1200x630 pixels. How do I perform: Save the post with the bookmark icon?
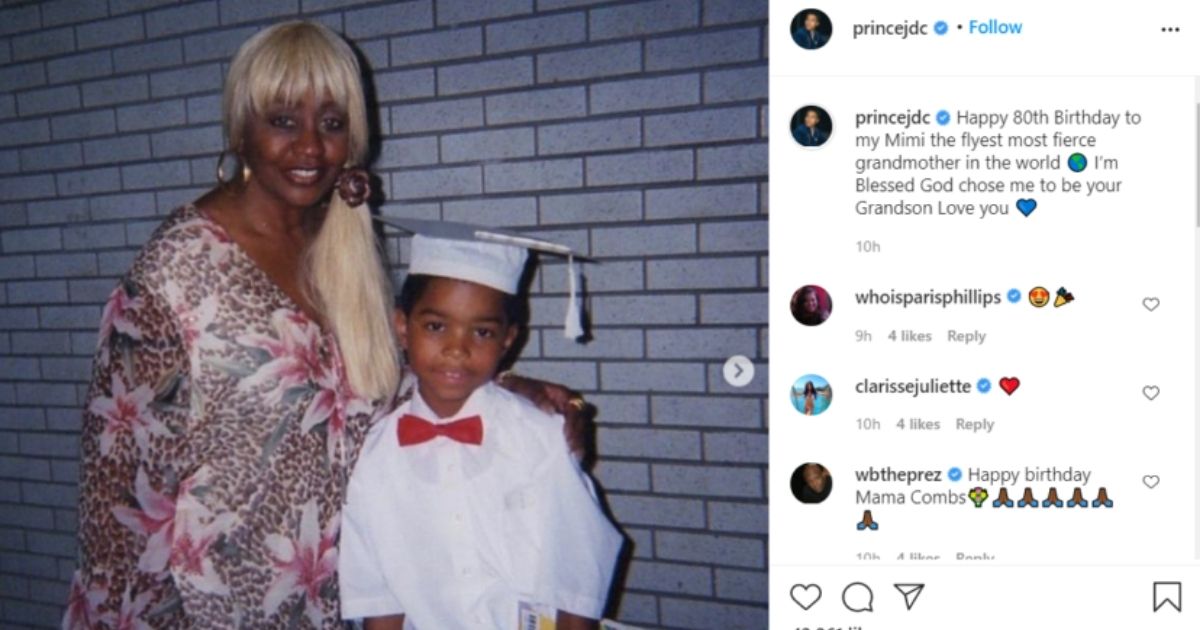click(1167, 597)
